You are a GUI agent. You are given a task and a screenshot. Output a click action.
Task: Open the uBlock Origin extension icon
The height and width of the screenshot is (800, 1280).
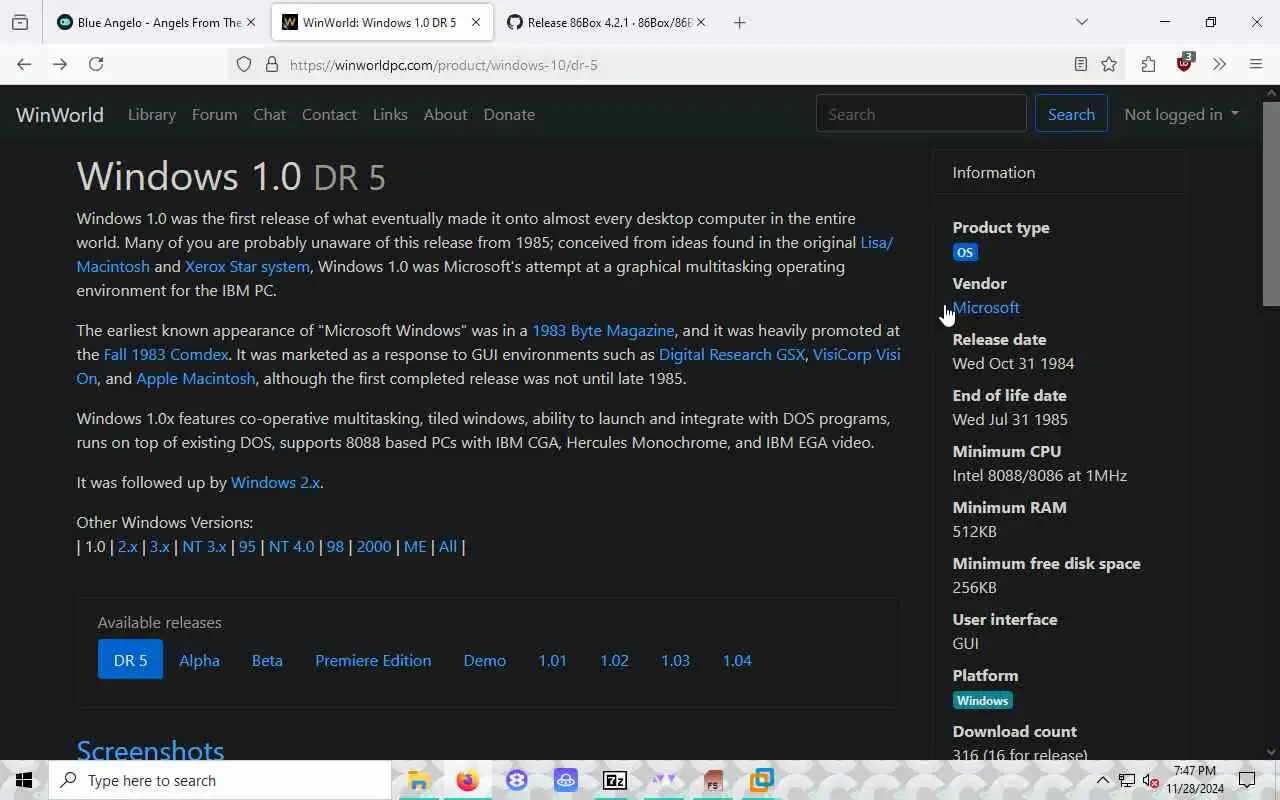[x=1185, y=63]
